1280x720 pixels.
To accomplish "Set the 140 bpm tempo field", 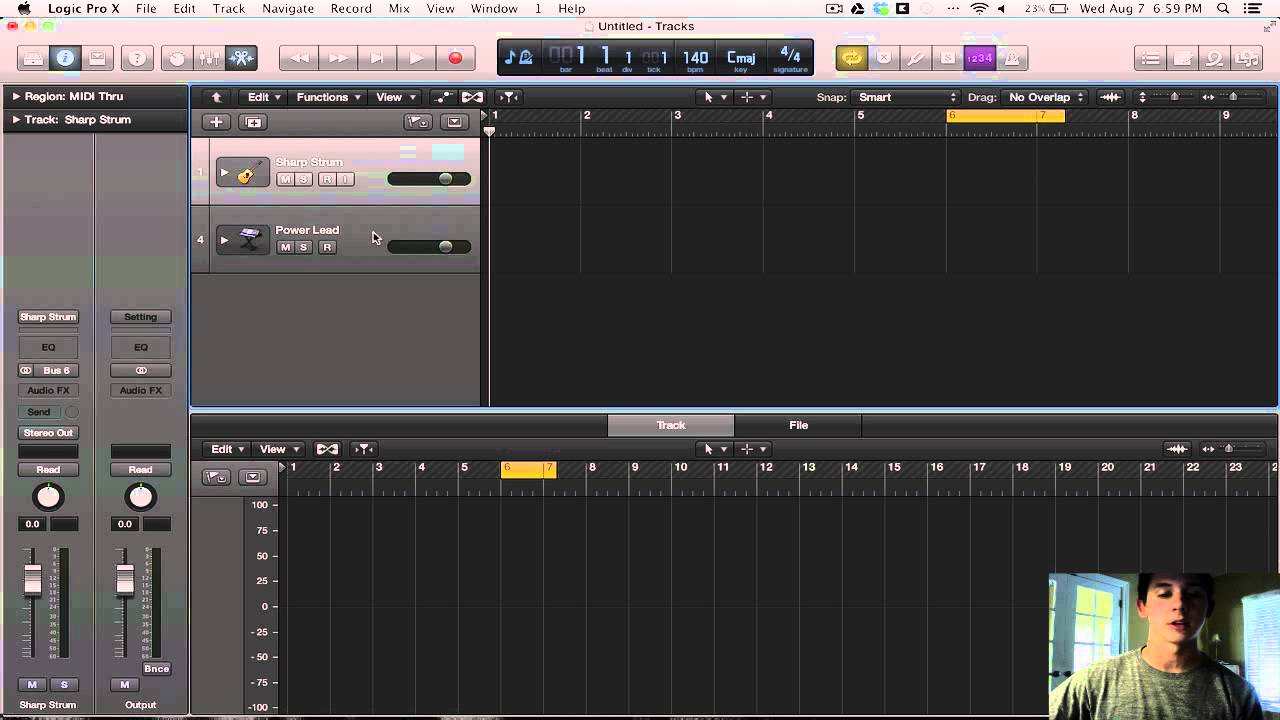I will pyautogui.click(x=696, y=58).
